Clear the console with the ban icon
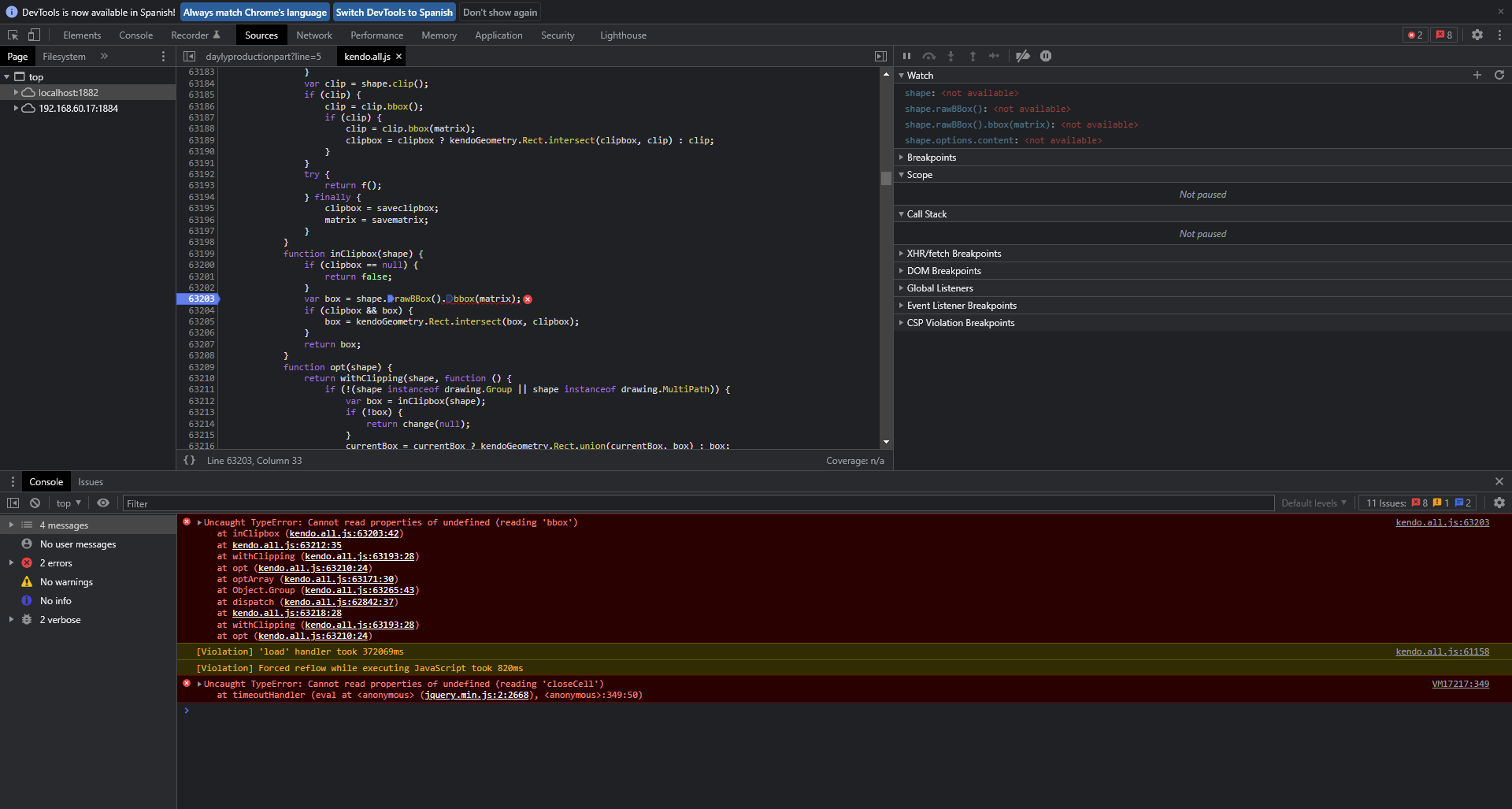The height and width of the screenshot is (809, 1512). pyautogui.click(x=35, y=503)
